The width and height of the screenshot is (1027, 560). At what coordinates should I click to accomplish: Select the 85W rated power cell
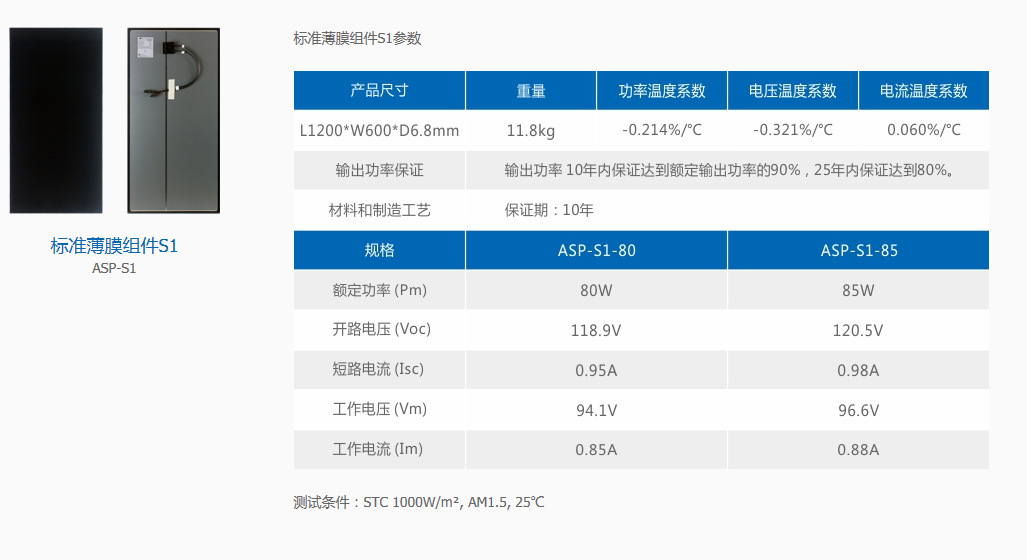(858, 290)
